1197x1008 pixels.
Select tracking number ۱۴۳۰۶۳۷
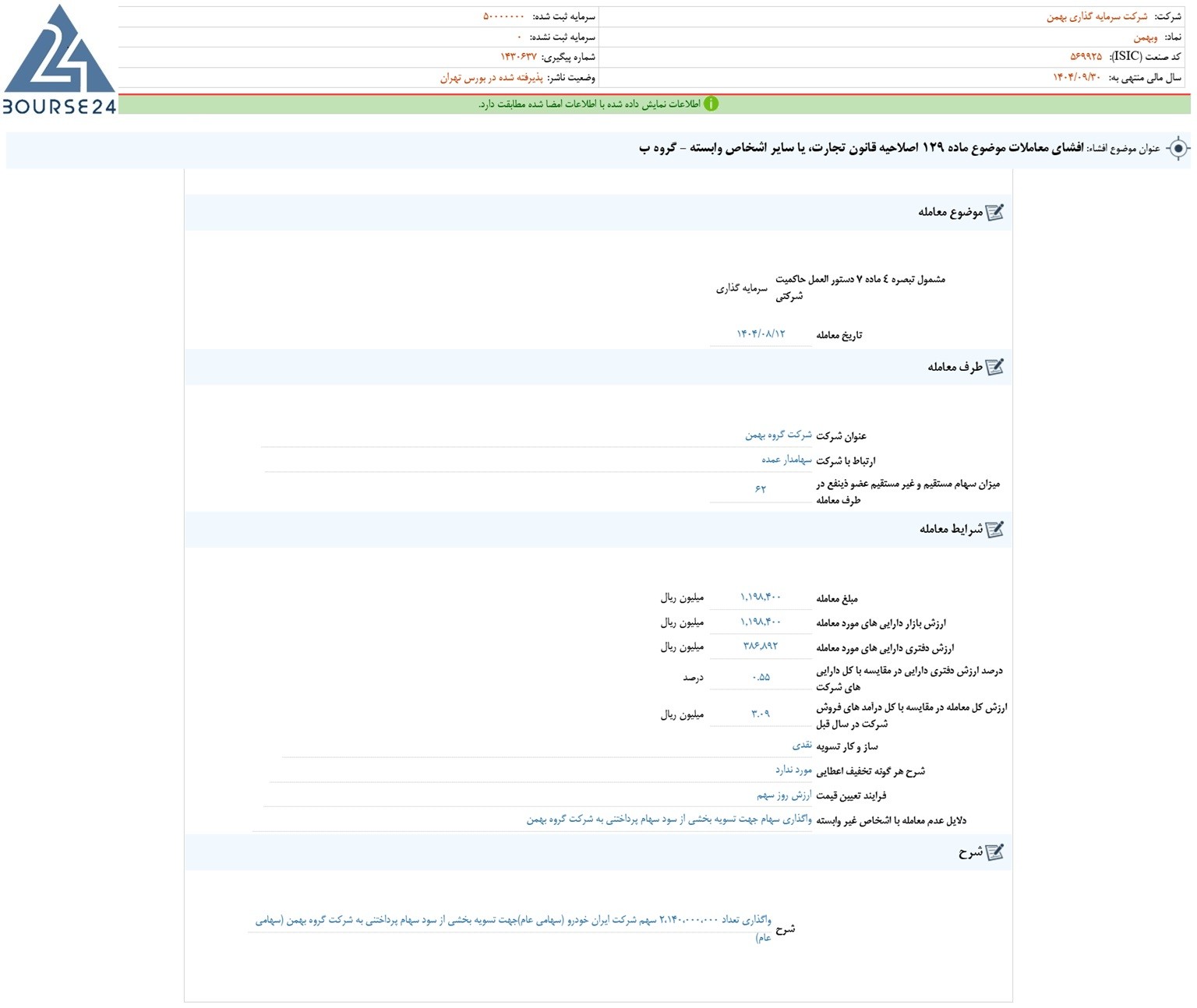(518, 57)
